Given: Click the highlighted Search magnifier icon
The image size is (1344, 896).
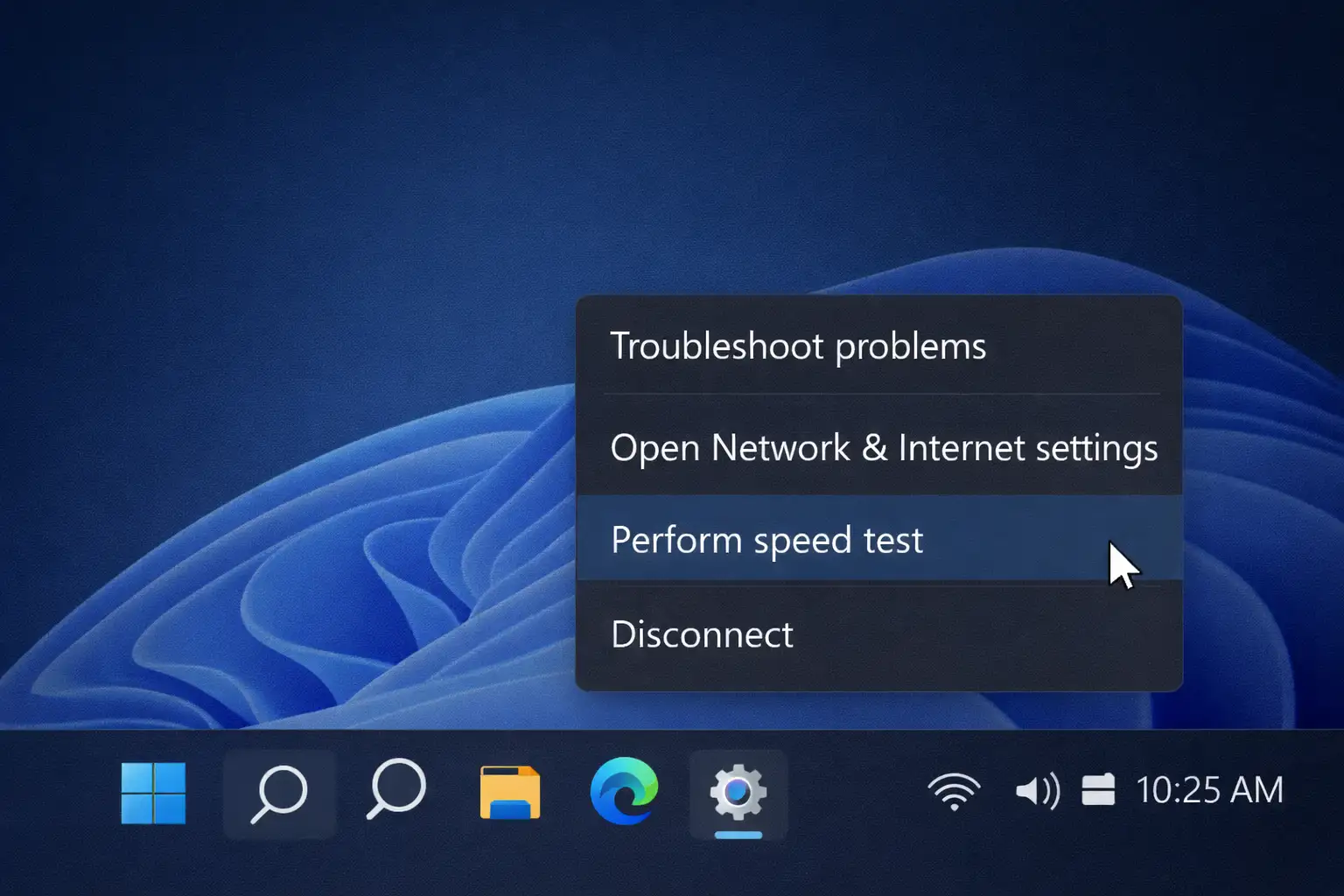Looking at the screenshot, I should 280,794.
